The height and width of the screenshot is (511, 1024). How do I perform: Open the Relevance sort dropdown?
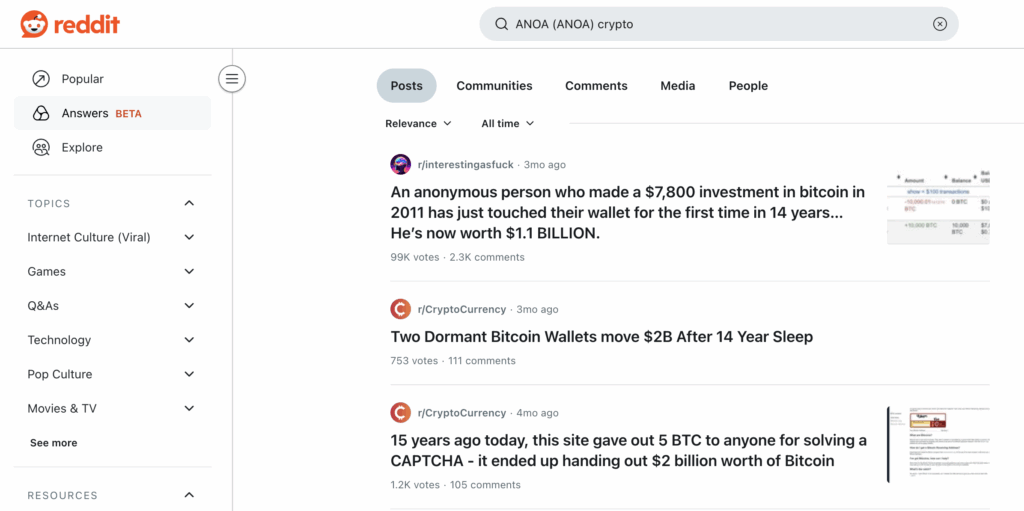pos(418,124)
